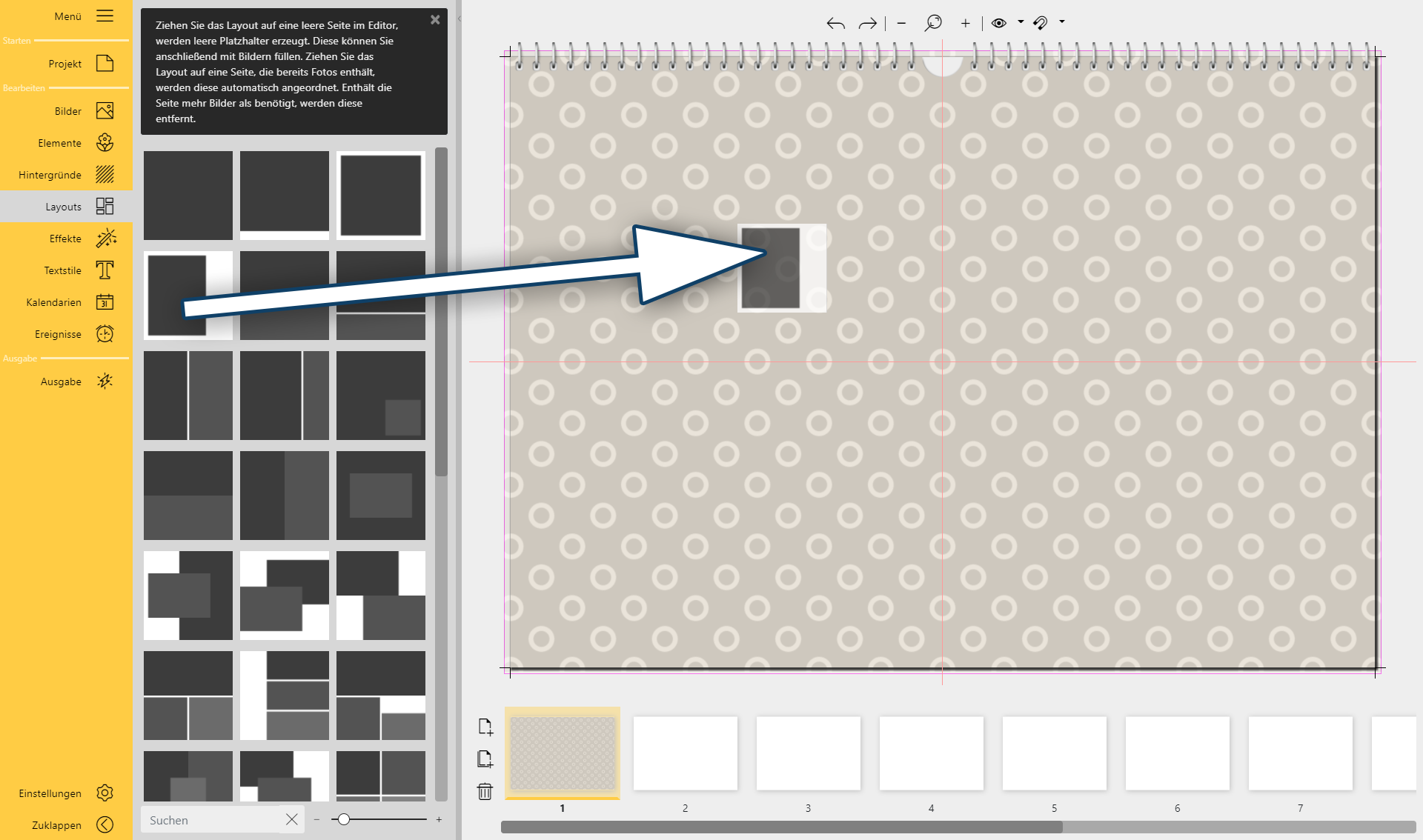Open the Ereignisse panel
This screenshot has height=840, width=1423.
coord(58,333)
